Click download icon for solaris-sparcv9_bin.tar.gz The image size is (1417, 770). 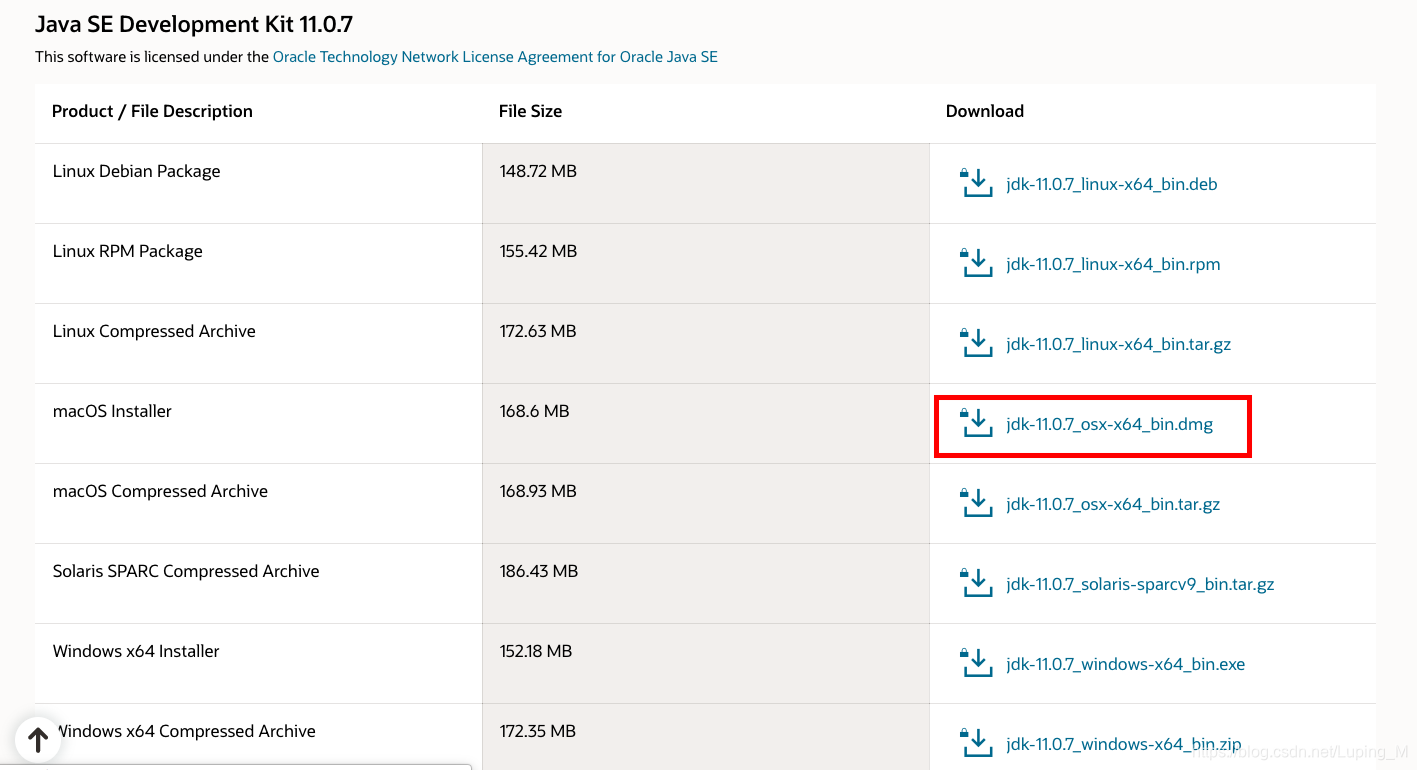(x=976, y=583)
